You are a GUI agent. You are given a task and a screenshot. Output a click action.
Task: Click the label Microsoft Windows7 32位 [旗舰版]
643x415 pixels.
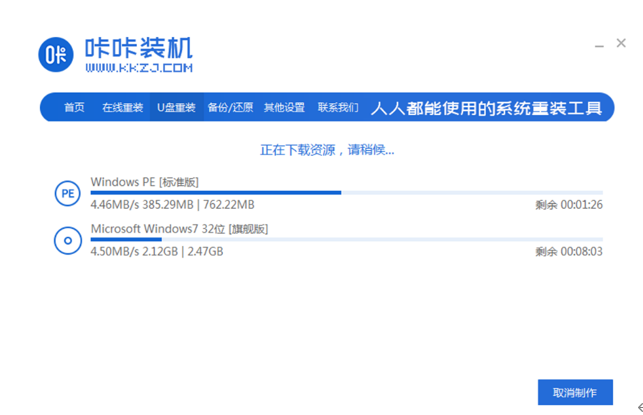click(x=179, y=229)
